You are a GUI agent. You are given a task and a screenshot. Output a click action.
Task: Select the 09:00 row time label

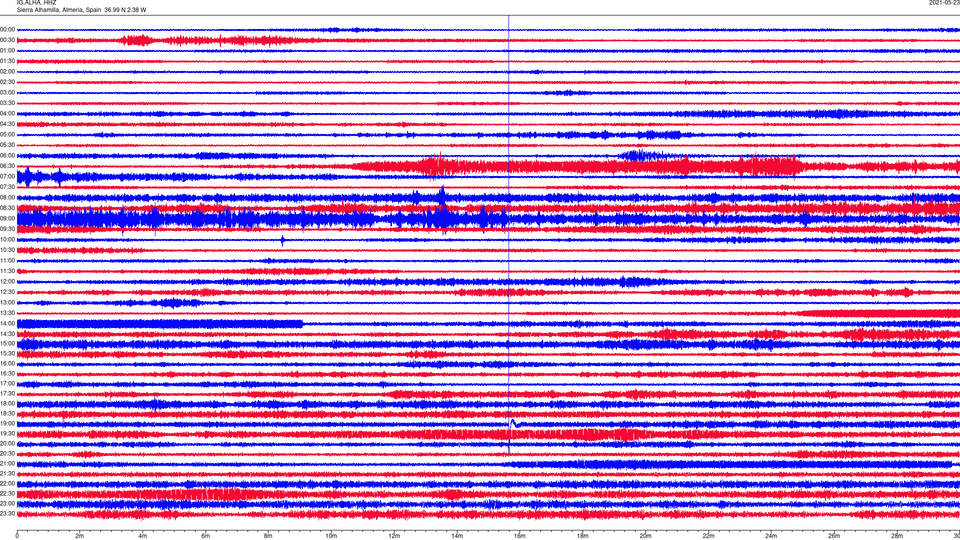click(7, 219)
